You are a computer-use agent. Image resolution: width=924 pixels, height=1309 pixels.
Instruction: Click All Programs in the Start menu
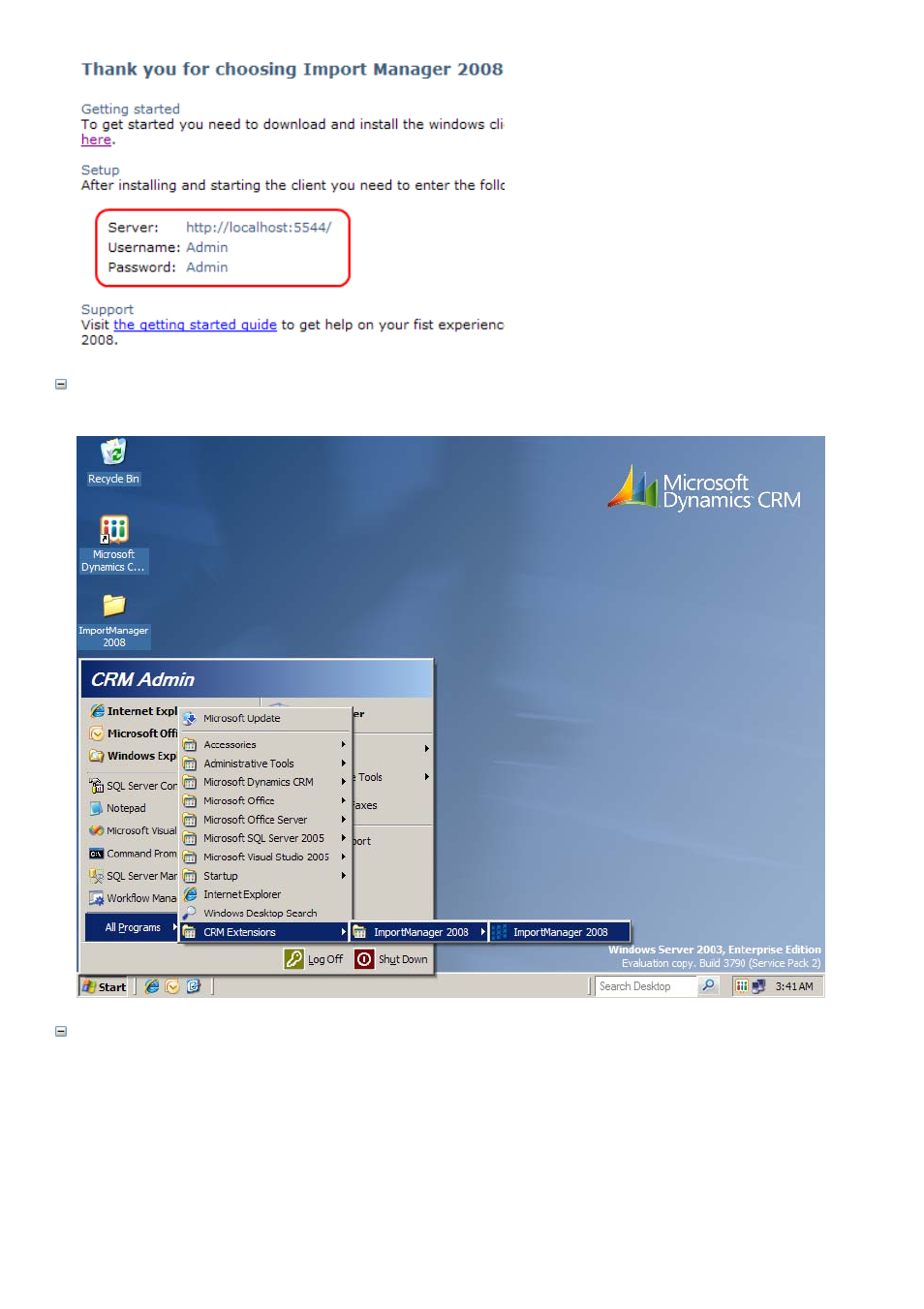tap(133, 927)
